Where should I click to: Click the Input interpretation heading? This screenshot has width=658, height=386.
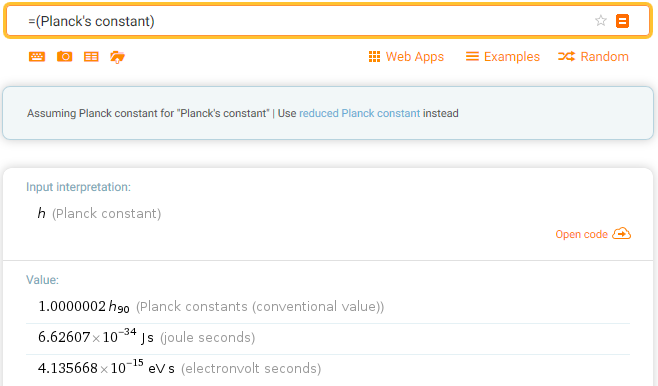(78, 187)
